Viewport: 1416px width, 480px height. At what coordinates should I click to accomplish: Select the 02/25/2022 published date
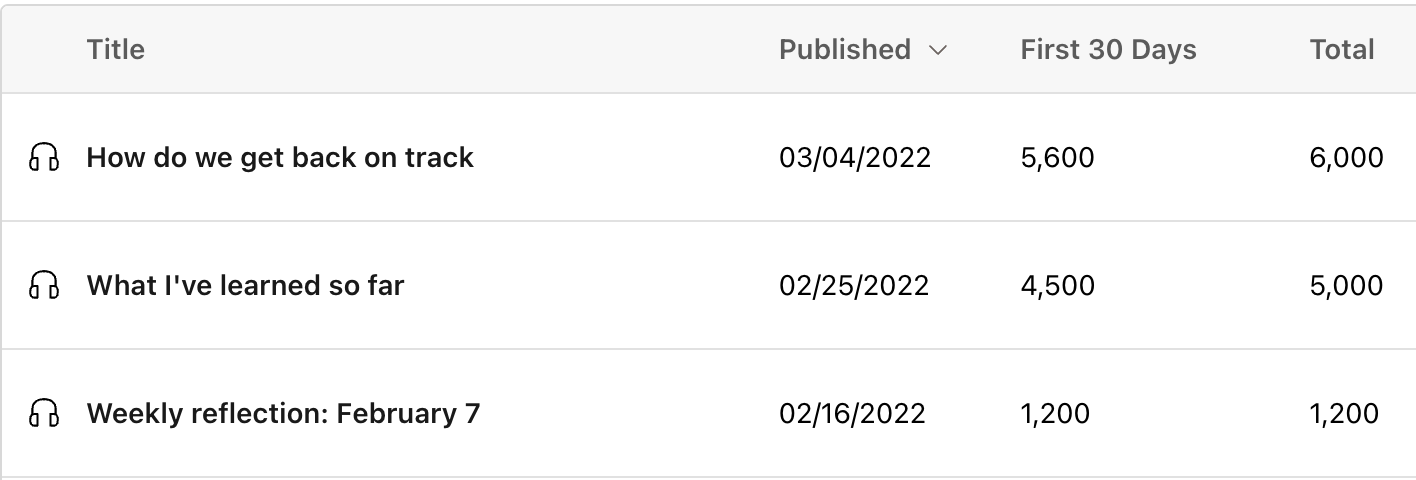point(854,285)
